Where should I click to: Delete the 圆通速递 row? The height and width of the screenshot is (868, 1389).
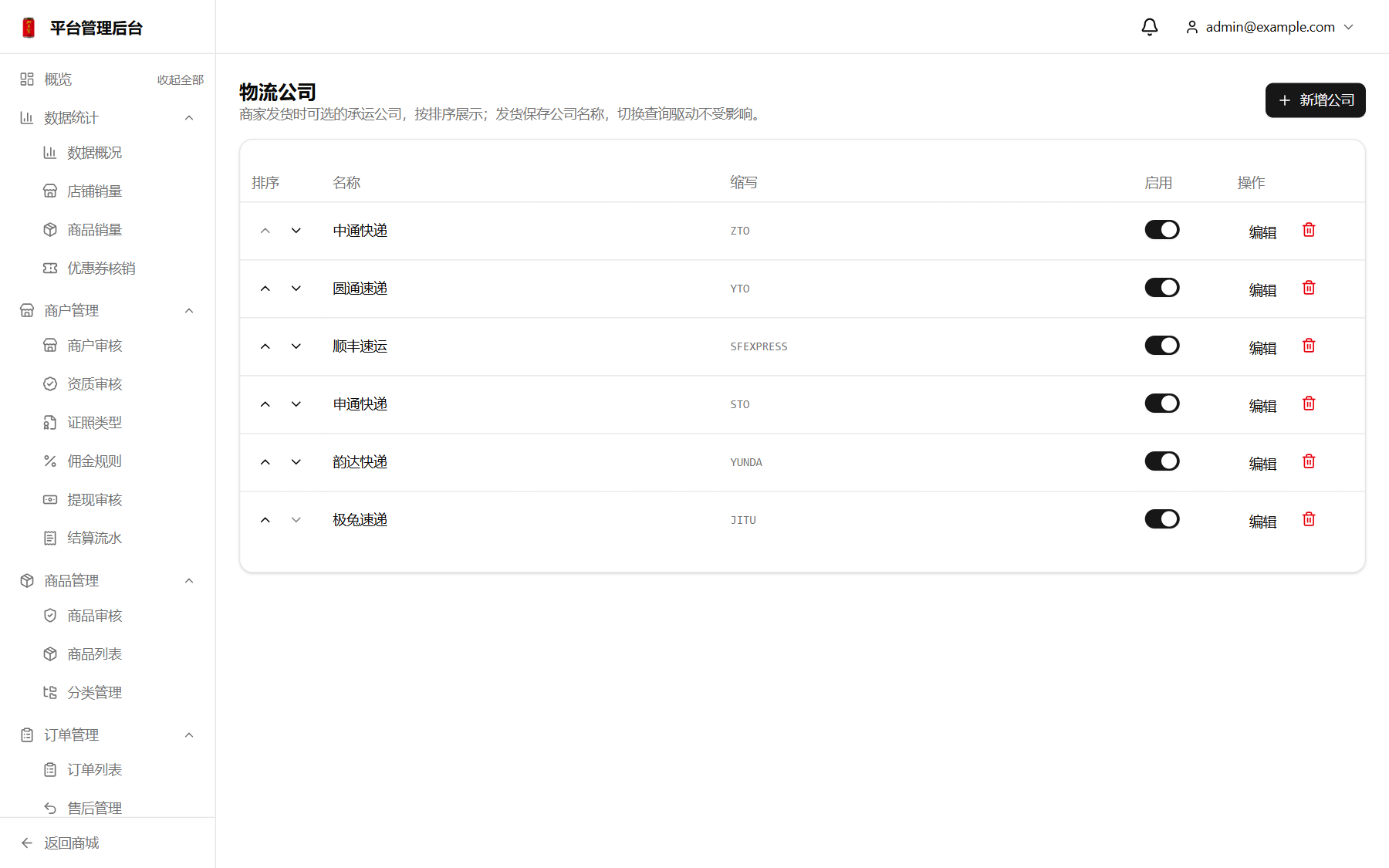tap(1309, 288)
